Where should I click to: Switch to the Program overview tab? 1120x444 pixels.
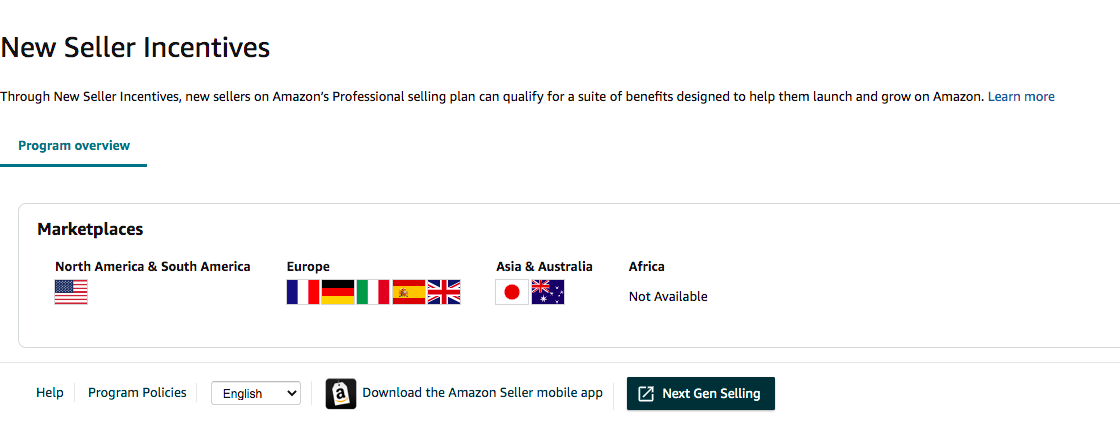point(74,146)
